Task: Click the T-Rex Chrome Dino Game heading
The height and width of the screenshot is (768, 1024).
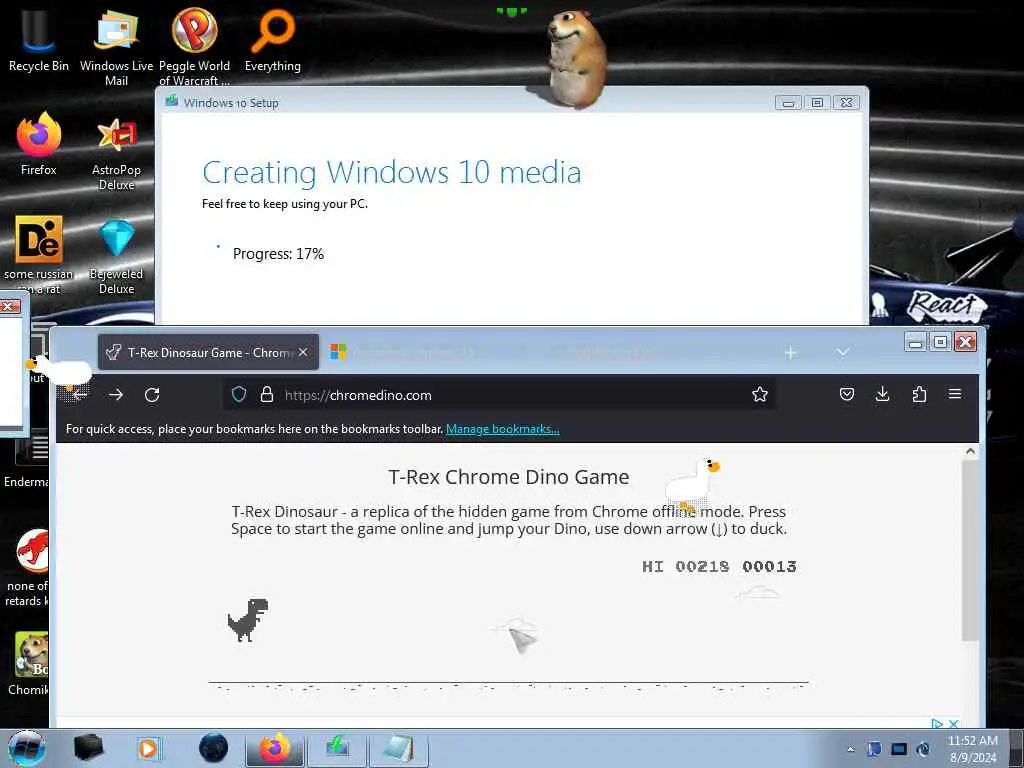Action: pos(509,477)
